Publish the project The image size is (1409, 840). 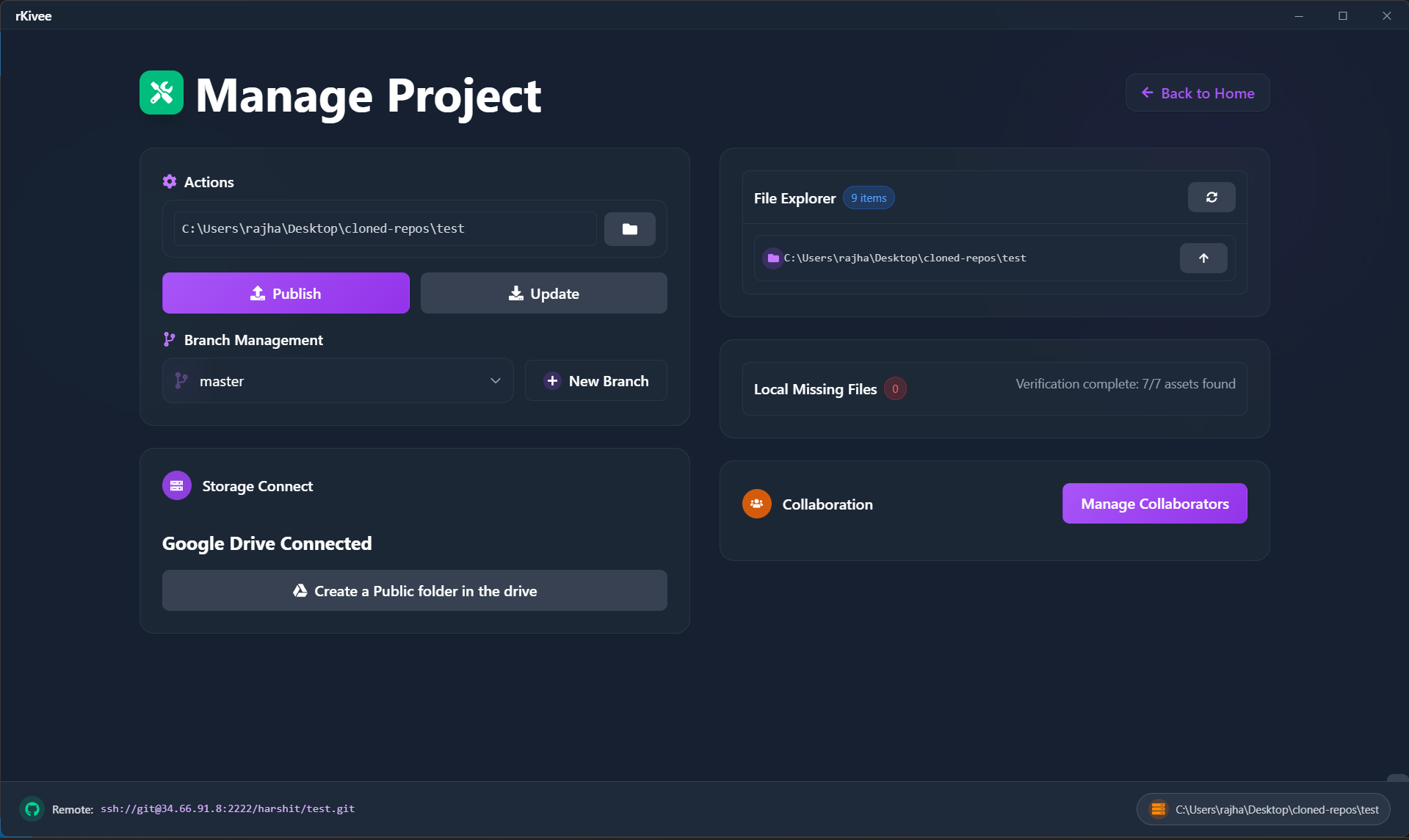[286, 294]
